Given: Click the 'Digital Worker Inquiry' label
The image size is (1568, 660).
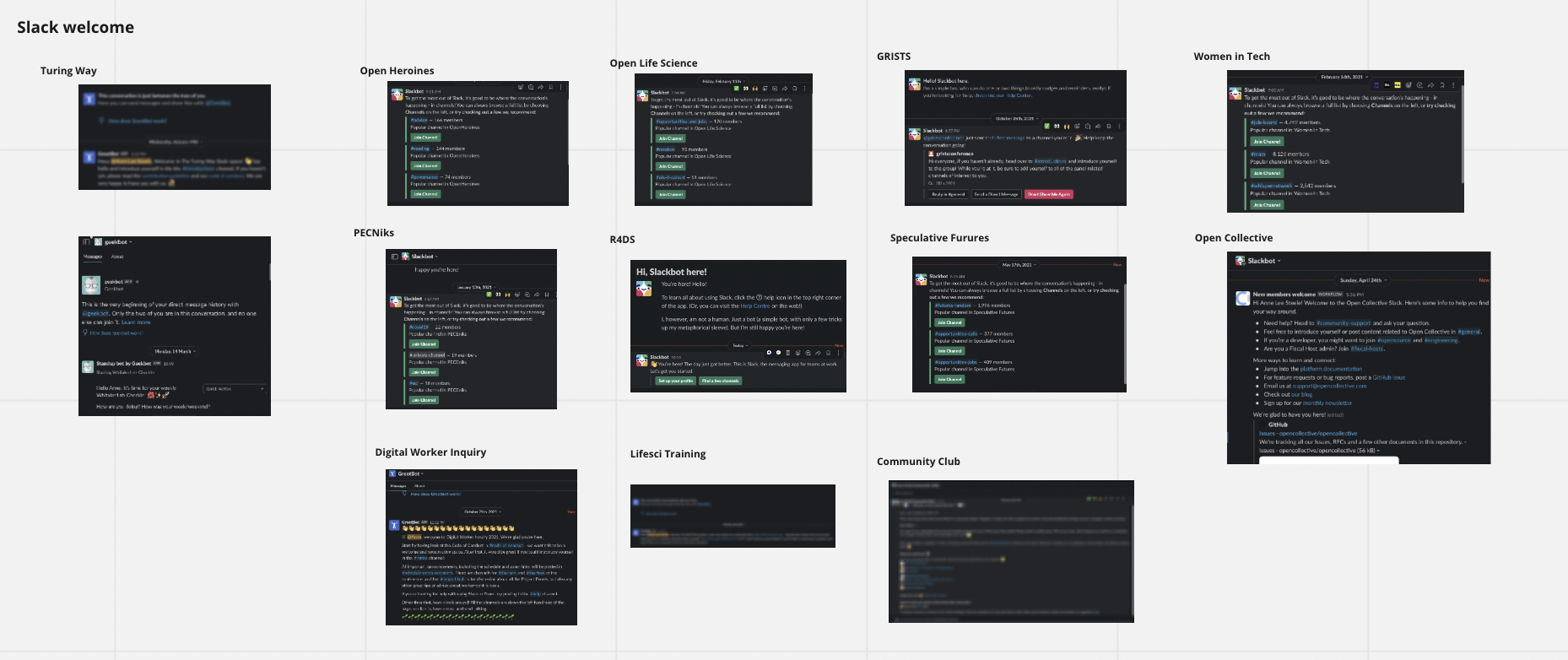Looking at the screenshot, I should pyautogui.click(x=430, y=452).
